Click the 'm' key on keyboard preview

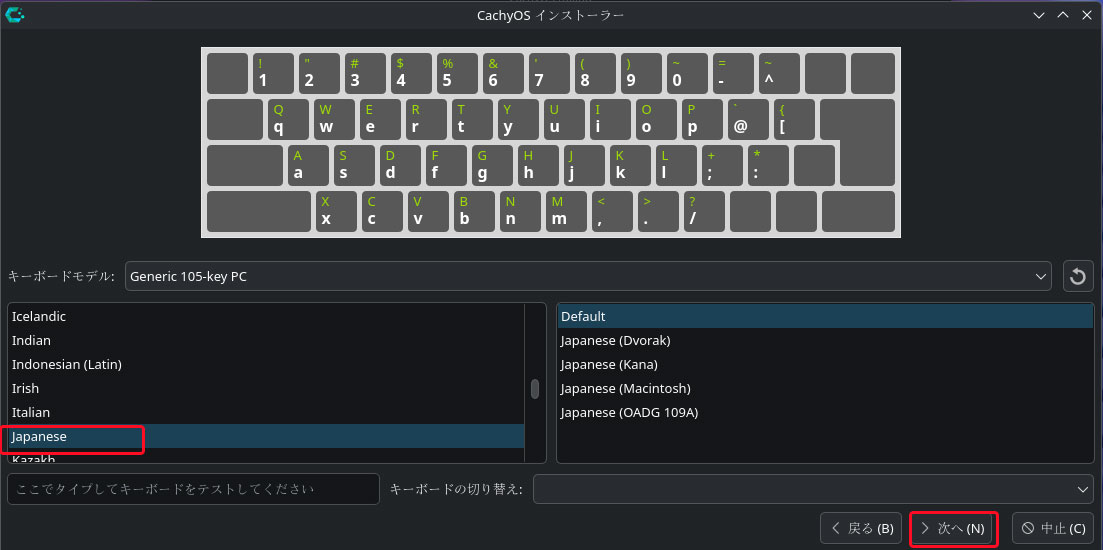pyautogui.click(x=566, y=212)
